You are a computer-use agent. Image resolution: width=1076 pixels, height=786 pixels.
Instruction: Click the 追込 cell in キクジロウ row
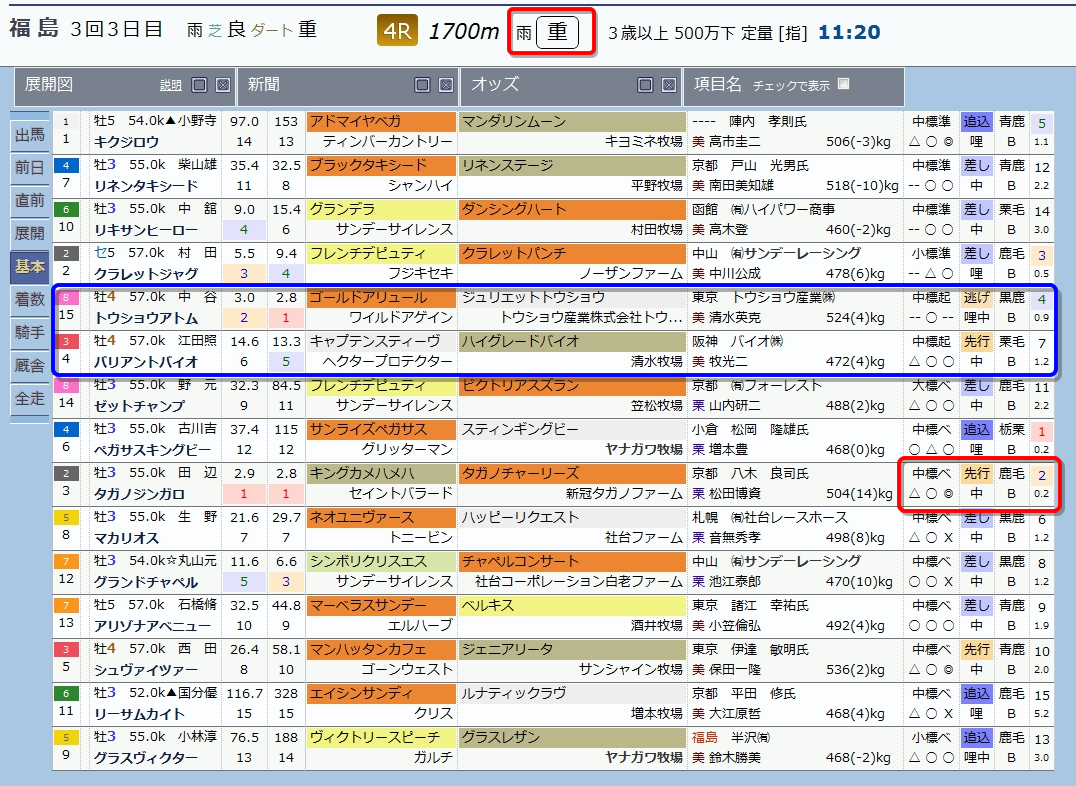pyautogui.click(x=976, y=122)
